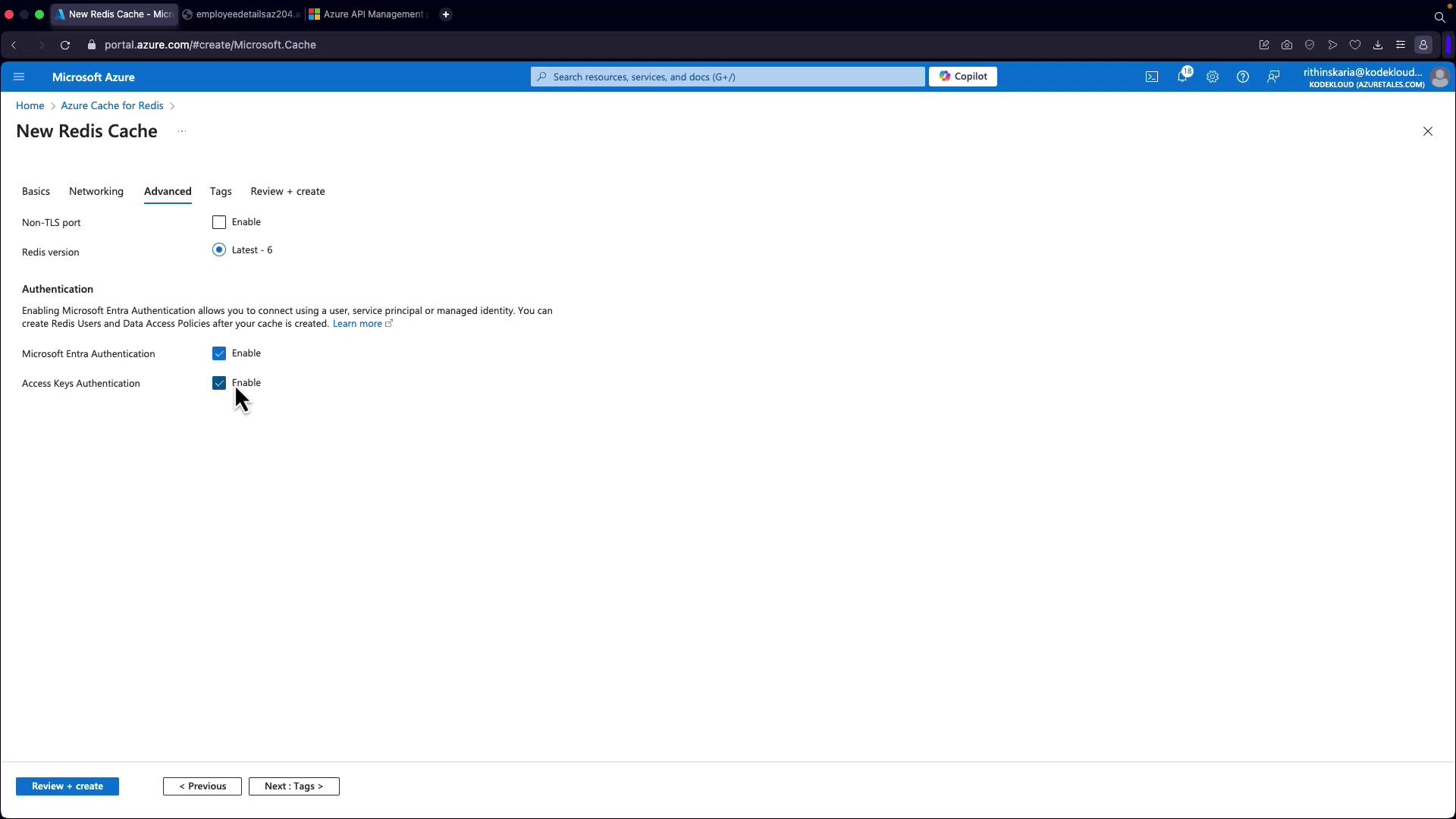Select Latest - 6 Redis version radio
Image resolution: width=1456 pixels, height=819 pixels.
pos(219,250)
